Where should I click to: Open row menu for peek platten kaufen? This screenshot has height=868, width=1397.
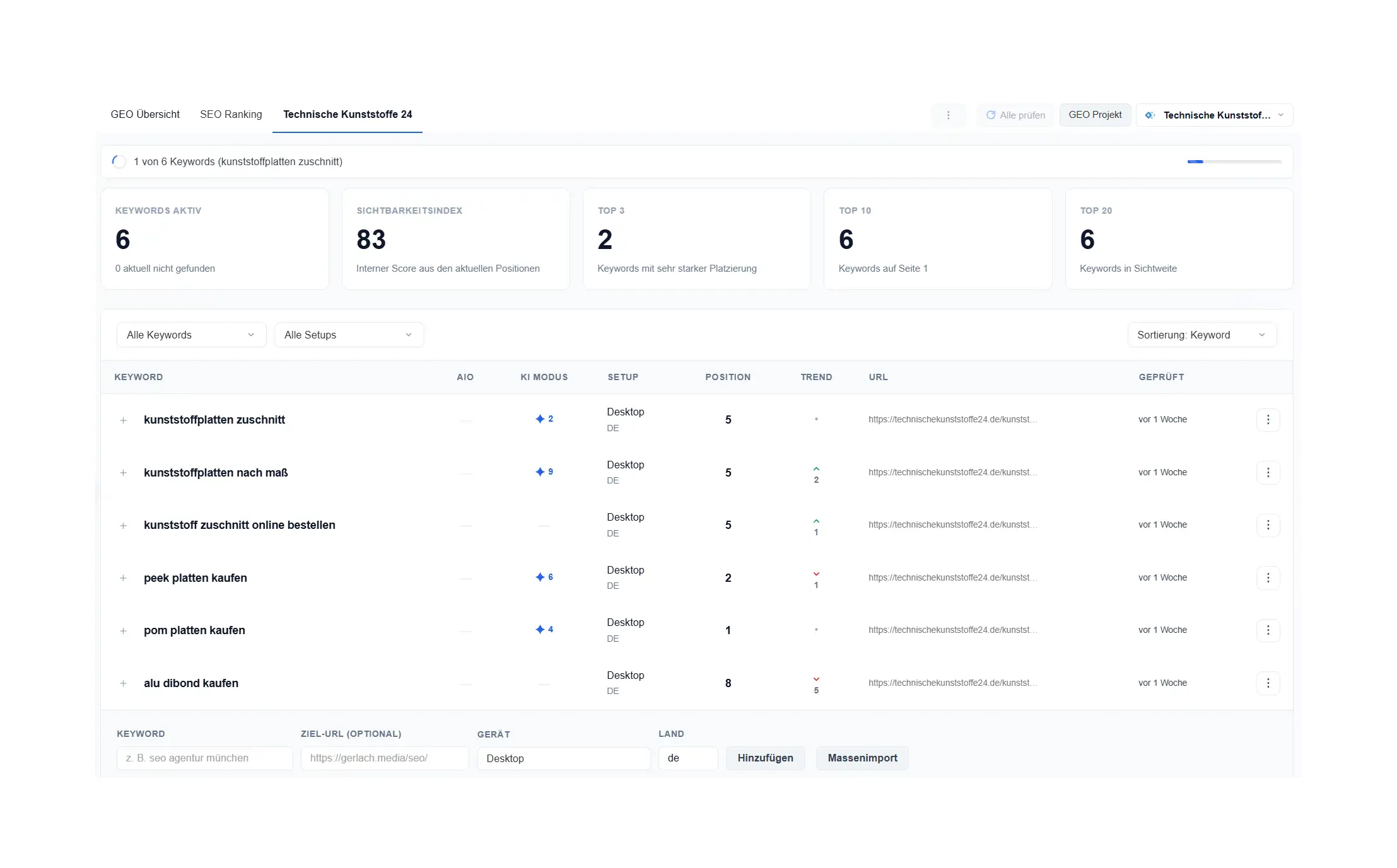click(x=1268, y=578)
